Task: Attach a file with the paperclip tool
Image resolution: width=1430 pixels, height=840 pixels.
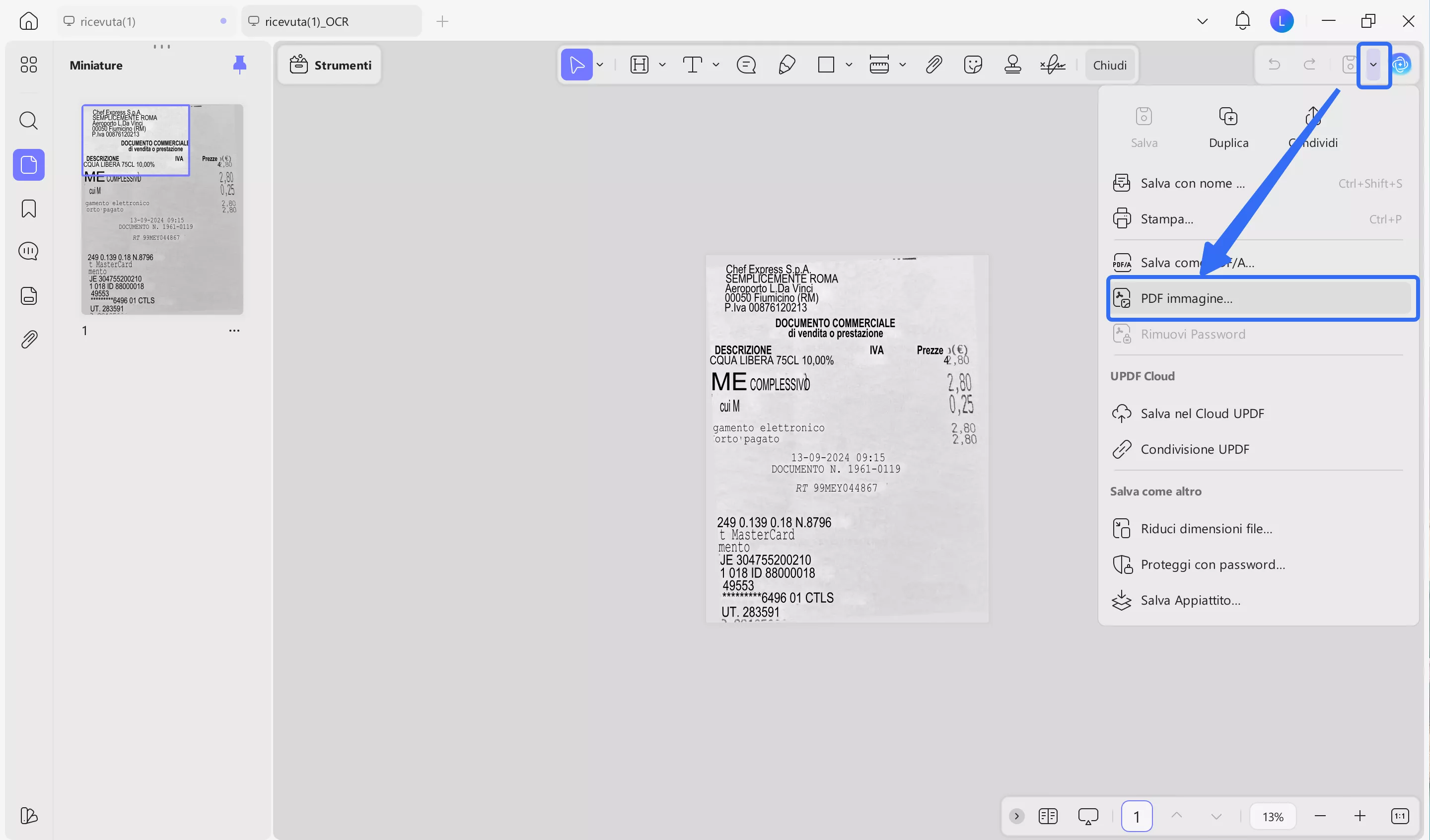Action: [x=933, y=64]
